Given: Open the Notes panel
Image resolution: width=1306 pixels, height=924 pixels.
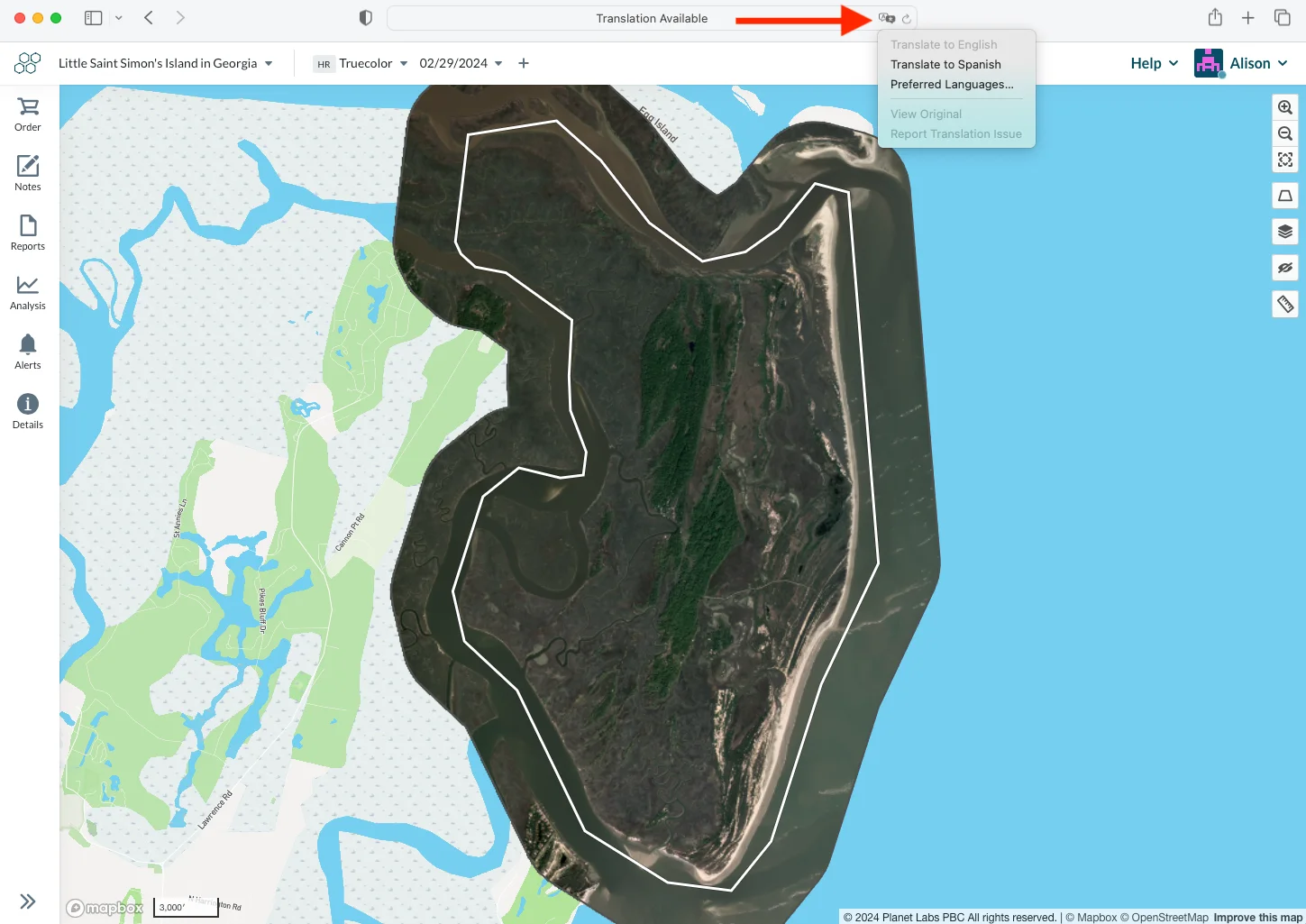Looking at the screenshot, I should coord(28,174).
